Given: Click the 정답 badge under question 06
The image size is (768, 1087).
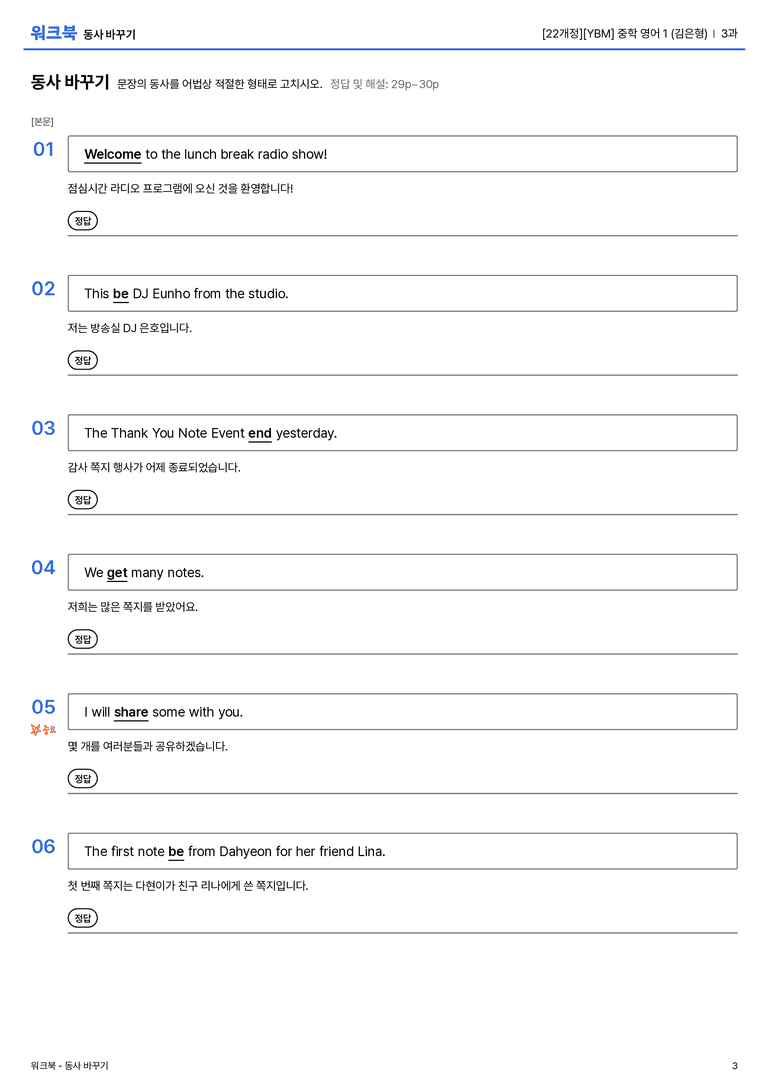Looking at the screenshot, I should 82,917.
